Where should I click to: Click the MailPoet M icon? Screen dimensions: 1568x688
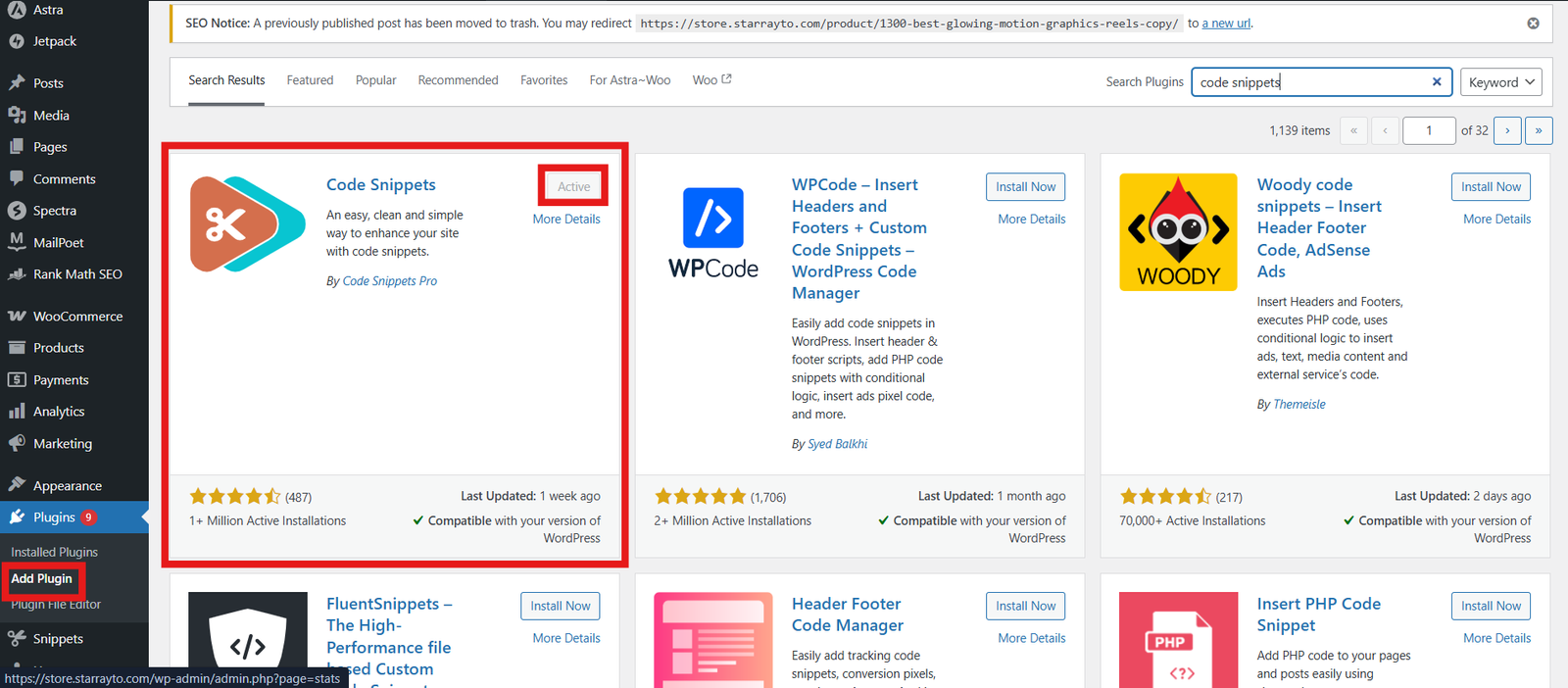17,242
